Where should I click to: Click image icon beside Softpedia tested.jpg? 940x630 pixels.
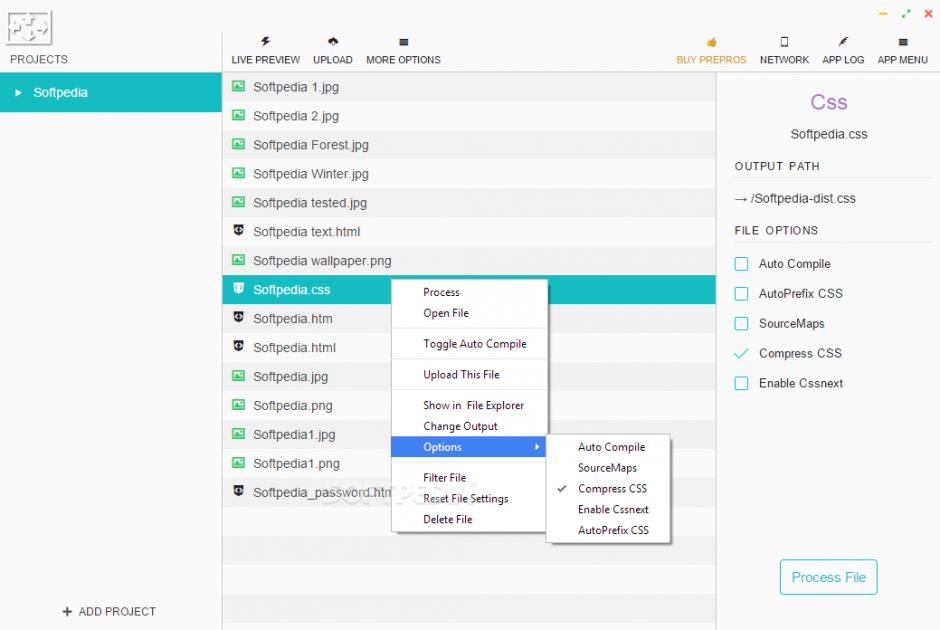click(239, 202)
